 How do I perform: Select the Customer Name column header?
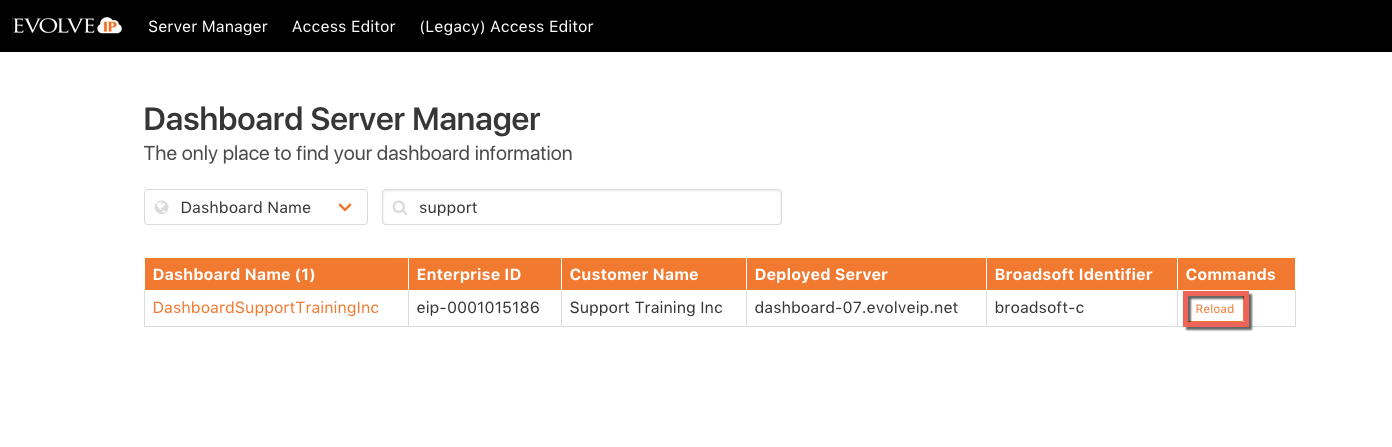633,274
